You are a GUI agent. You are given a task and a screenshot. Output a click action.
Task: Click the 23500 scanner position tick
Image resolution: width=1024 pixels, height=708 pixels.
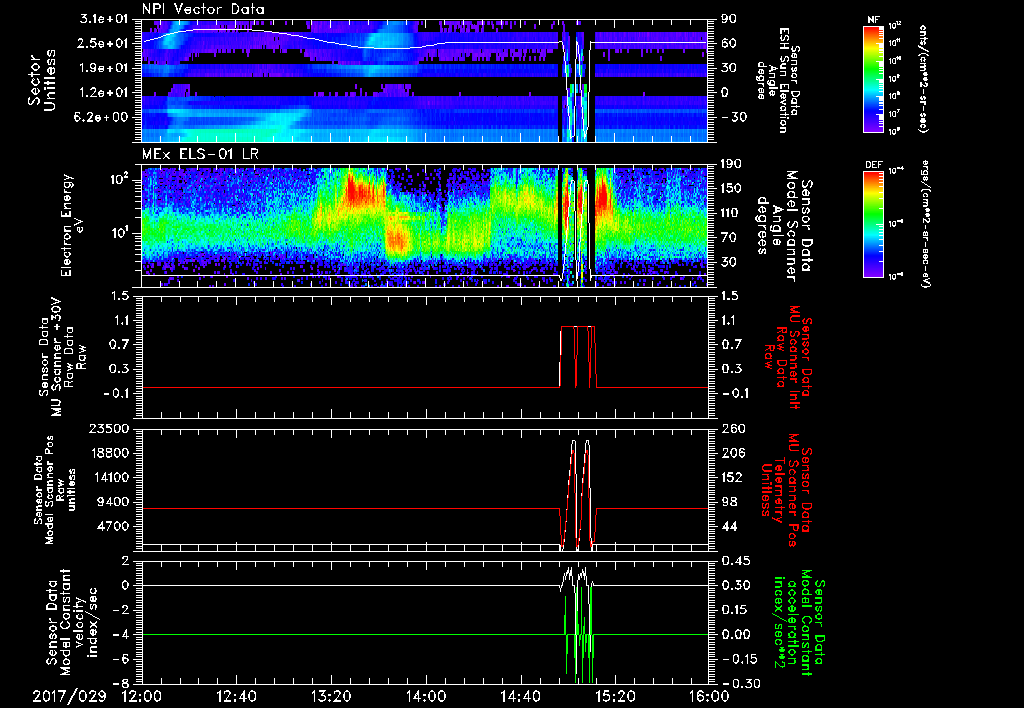110,428
